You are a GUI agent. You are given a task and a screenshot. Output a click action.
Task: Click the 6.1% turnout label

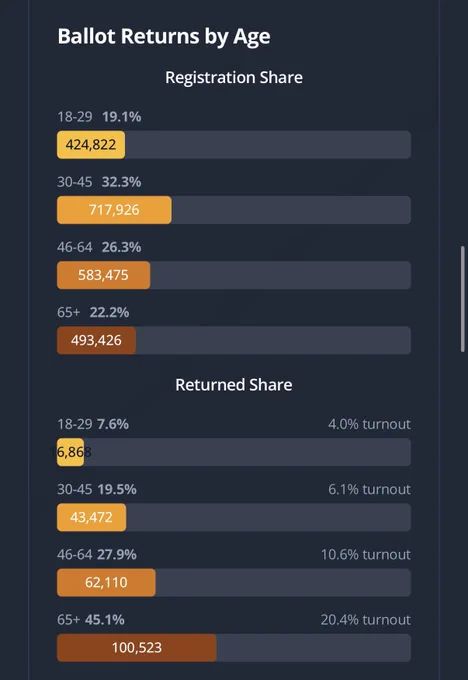(369, 490)
